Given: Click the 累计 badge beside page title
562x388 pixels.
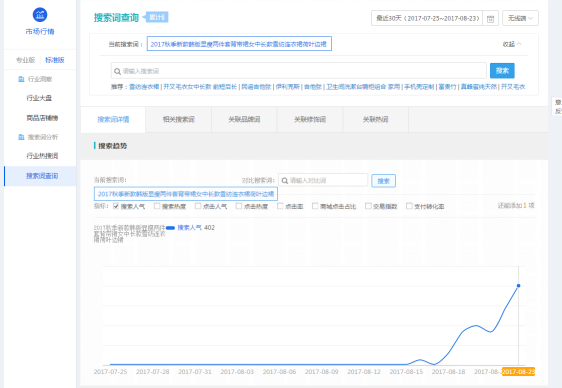Looking at the screenshot, I should [156, 17].
